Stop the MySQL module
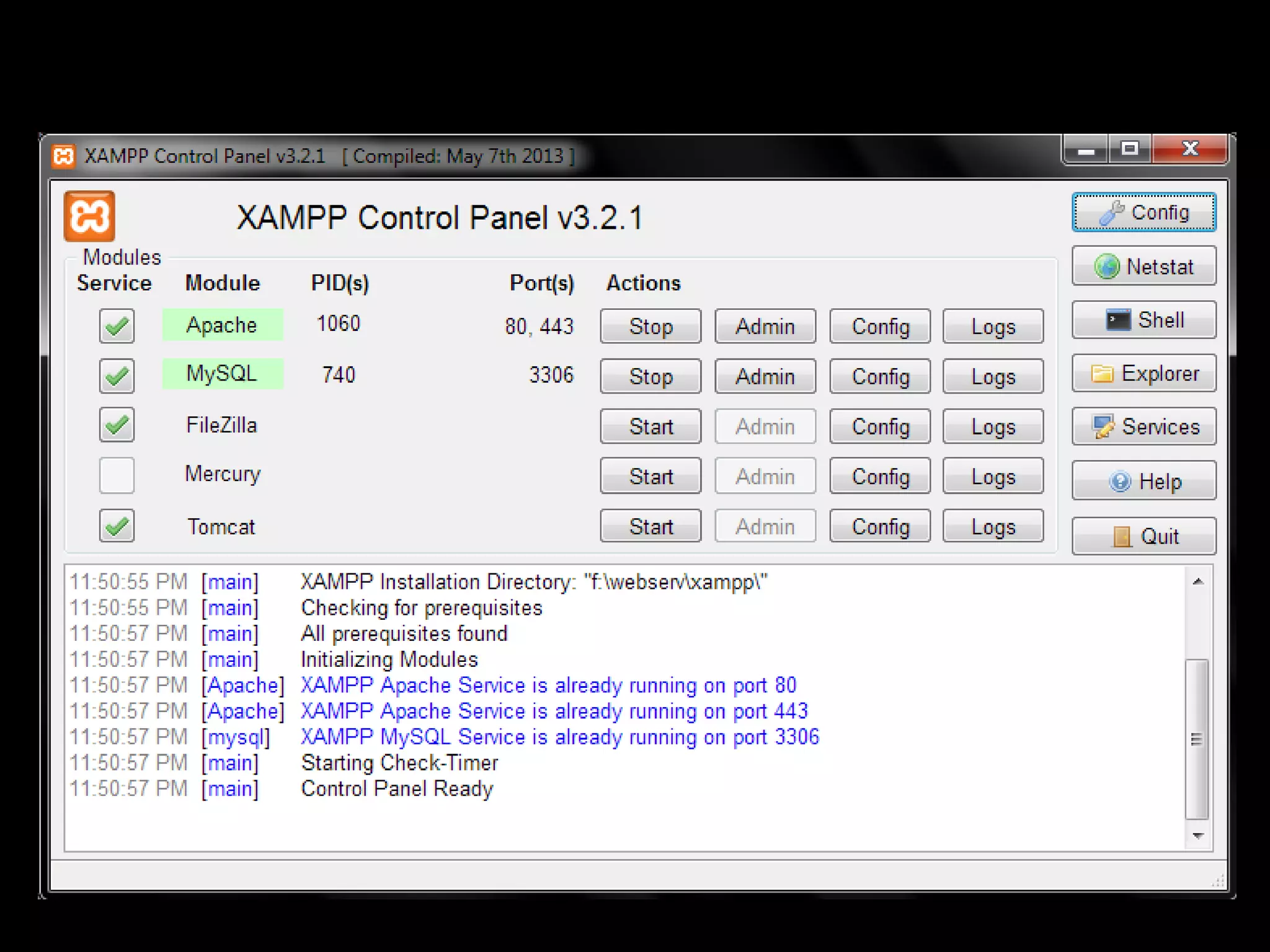 click(651, 376)
